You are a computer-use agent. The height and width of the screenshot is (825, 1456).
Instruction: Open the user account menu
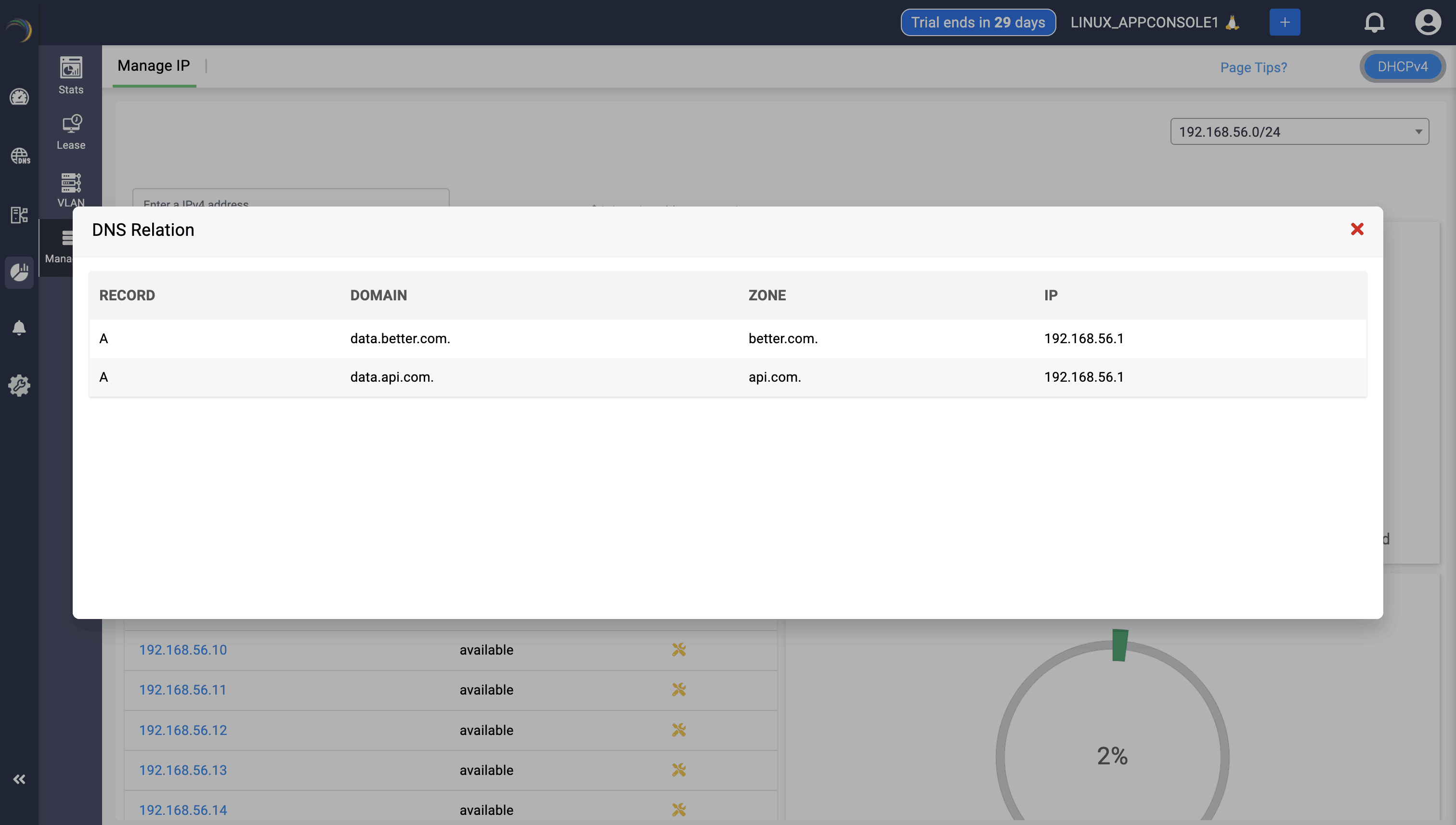pos(1428,23)
